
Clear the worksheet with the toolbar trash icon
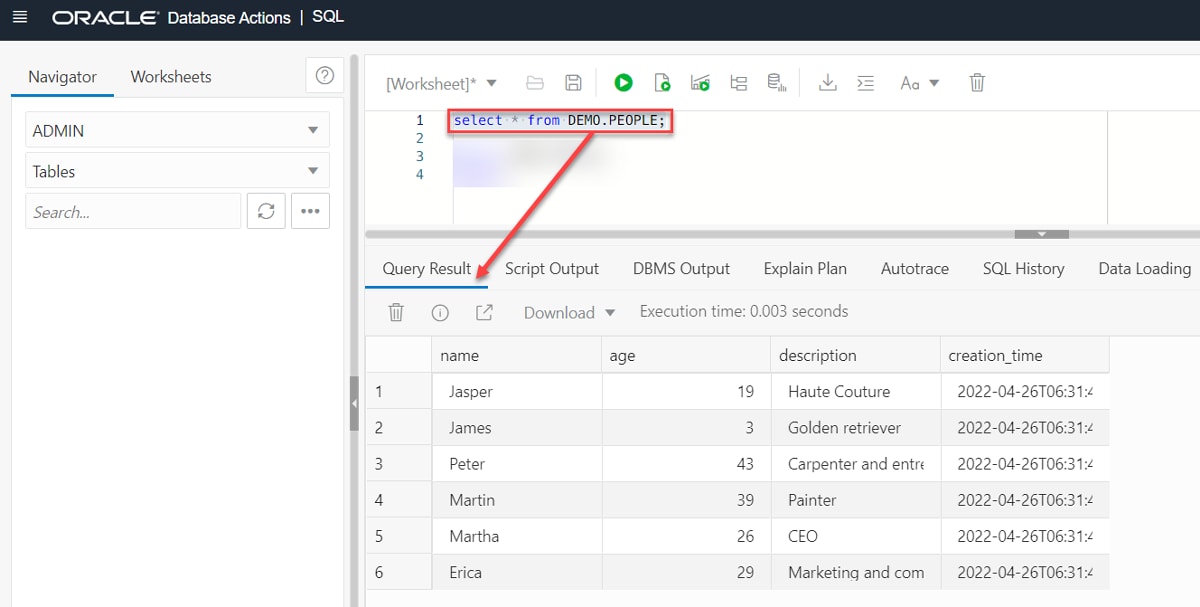tap(977, 83)
